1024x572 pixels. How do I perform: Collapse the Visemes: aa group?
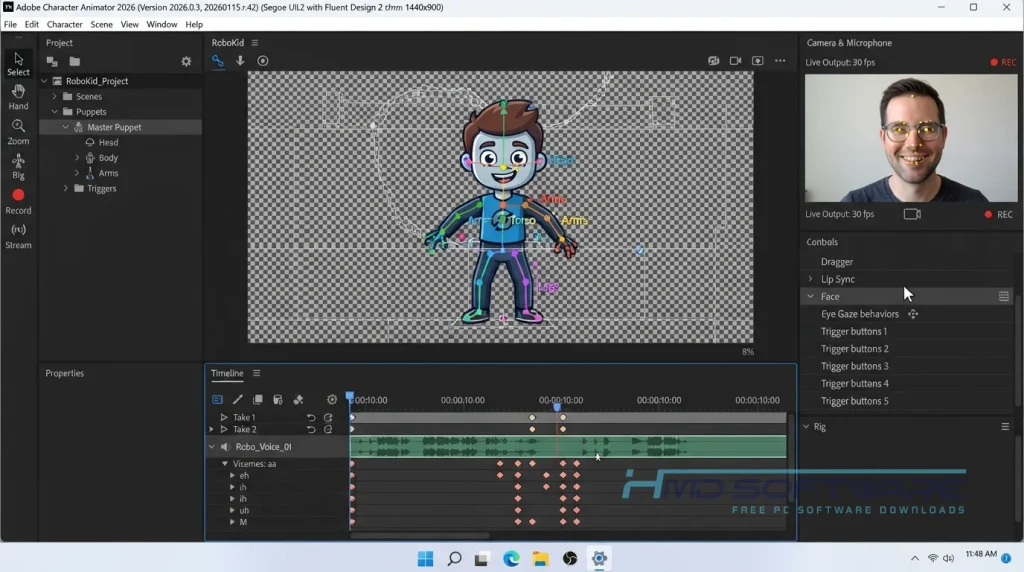pyautogui.click(x=225, y=464)
